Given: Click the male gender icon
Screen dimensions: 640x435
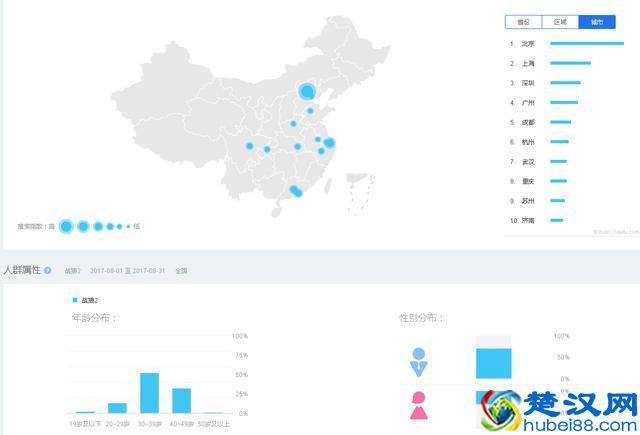Looking at the screenshot, I should (x=418, y=361).
